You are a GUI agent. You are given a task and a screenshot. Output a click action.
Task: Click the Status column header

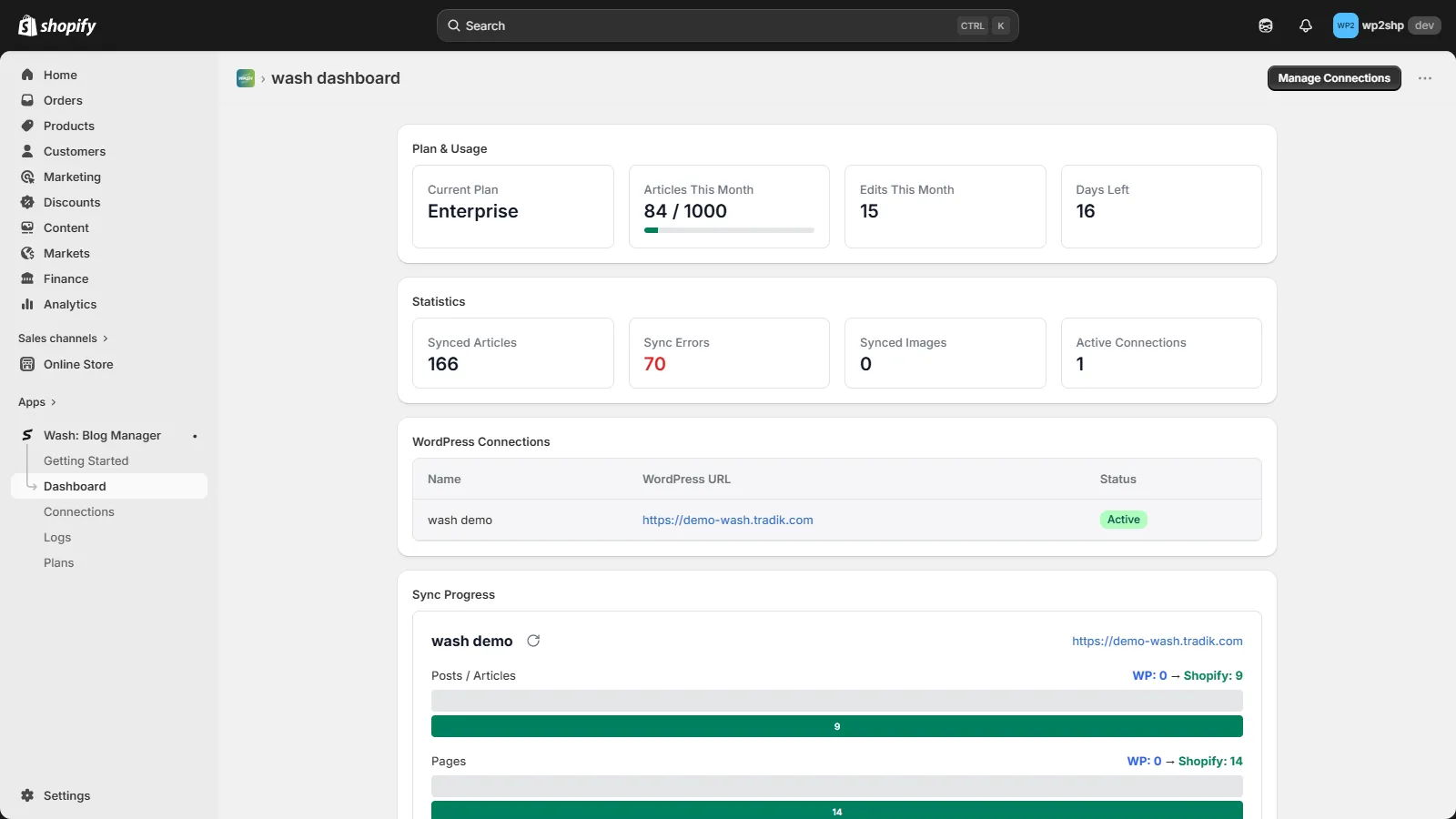click(x=1117, y=479)
